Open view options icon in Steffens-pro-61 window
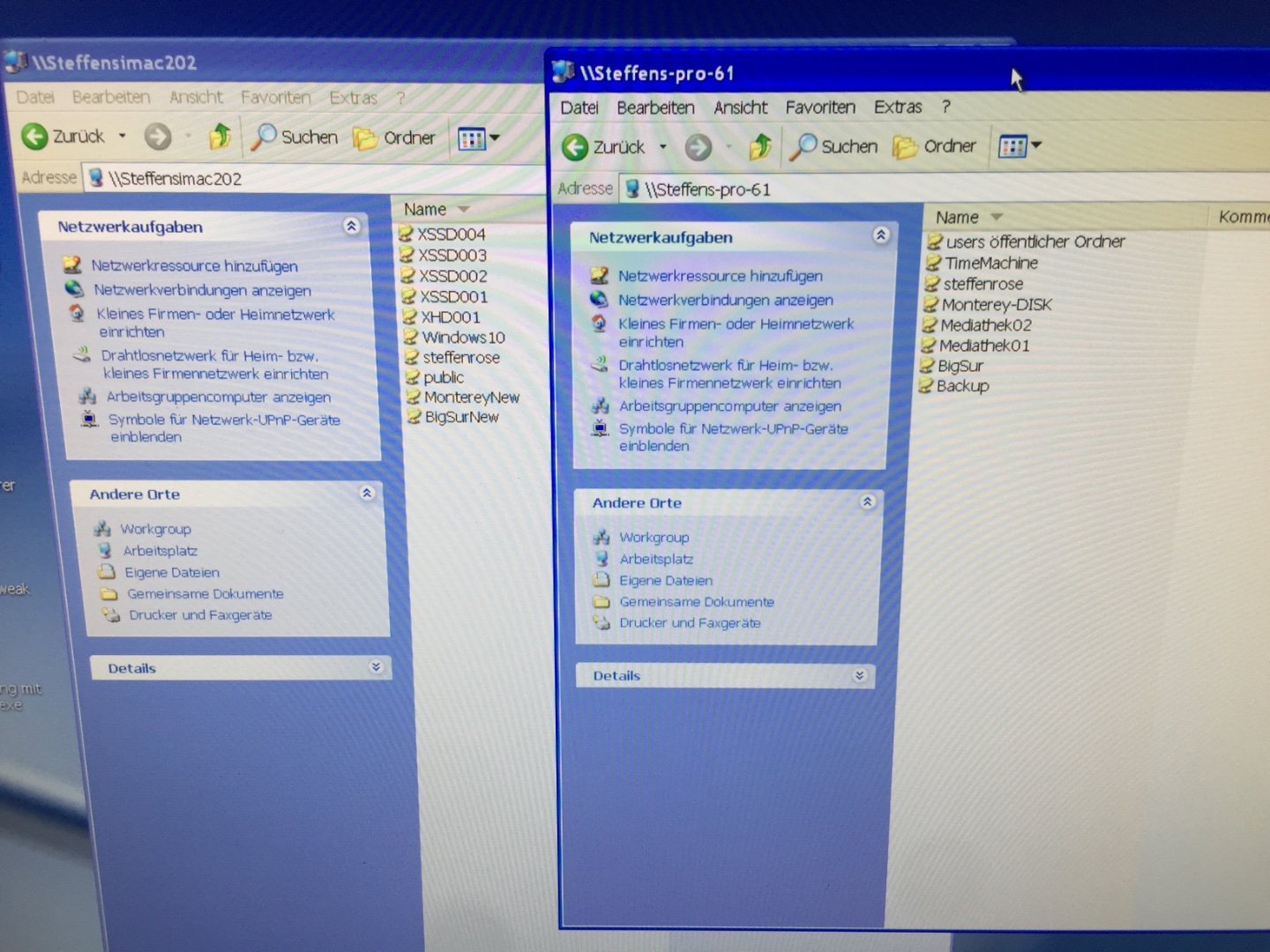Image resolution: width=1270 pixels, height=952 pixels. tap(1012, 146)
